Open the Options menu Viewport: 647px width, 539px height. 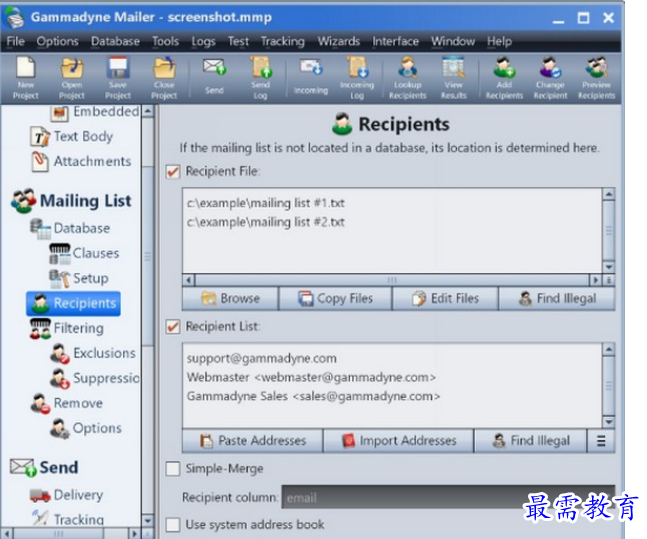click(x=57, y=41)
